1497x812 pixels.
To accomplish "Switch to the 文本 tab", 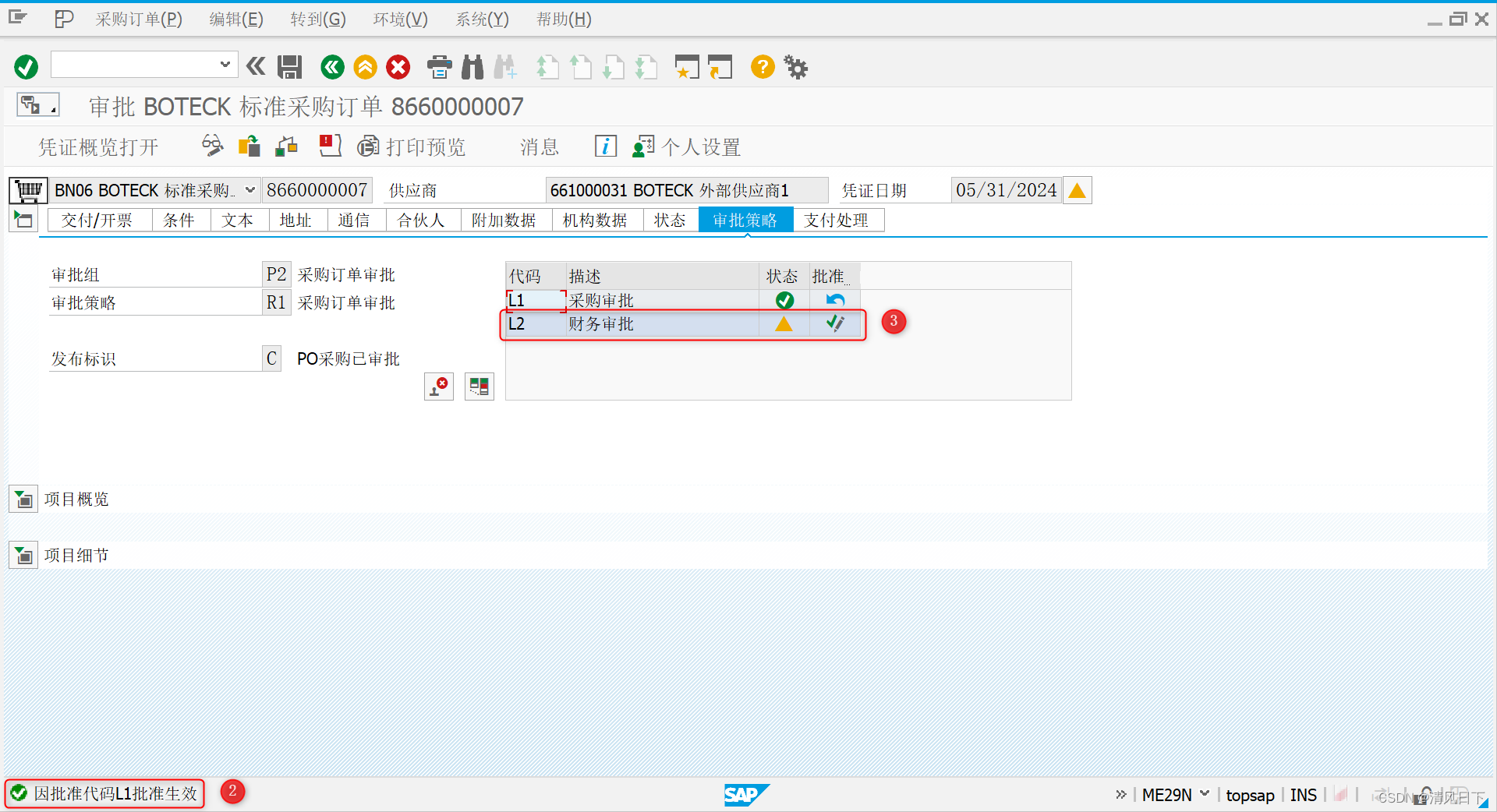I will pyautogui.click(x=239, y=221).
